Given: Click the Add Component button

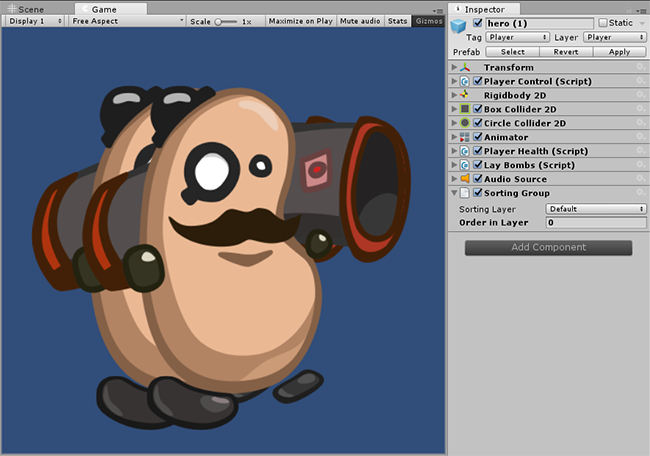Looking at the screenshot, I should (x=548, y=247).
